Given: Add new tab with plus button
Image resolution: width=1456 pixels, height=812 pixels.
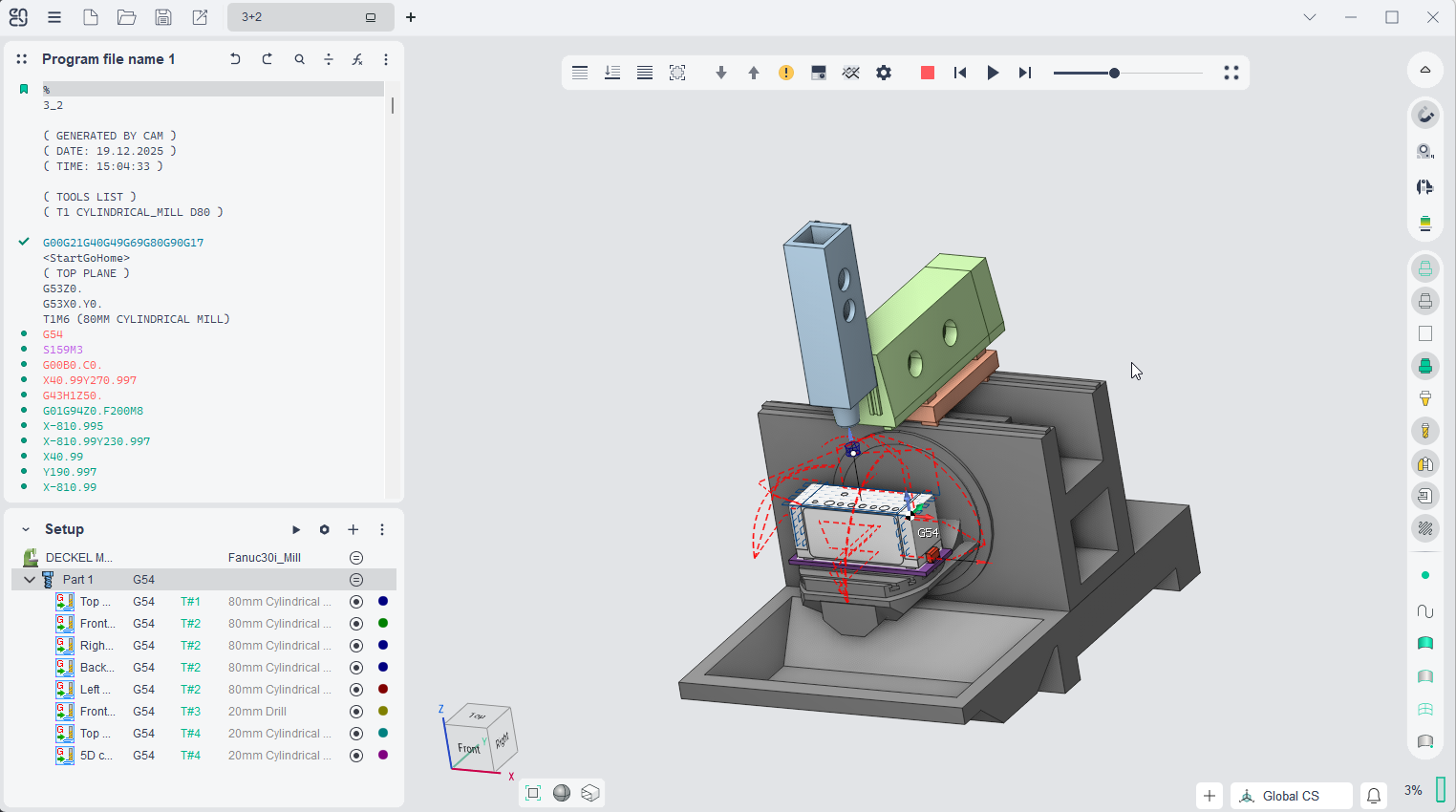Looking at the screenshot, I should tap(411, 17).
